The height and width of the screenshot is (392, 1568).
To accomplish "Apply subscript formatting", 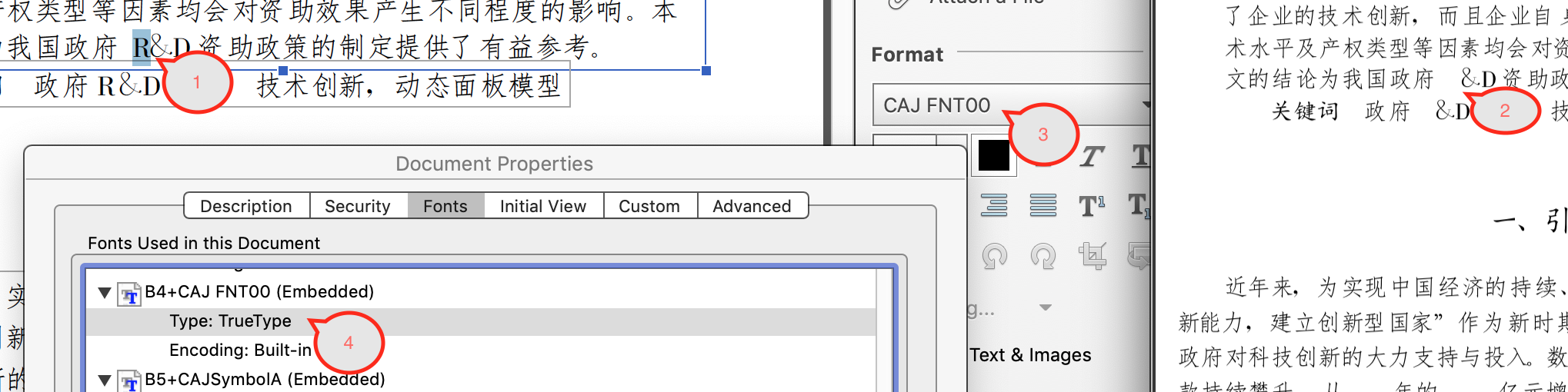I will coord(1139,205).
